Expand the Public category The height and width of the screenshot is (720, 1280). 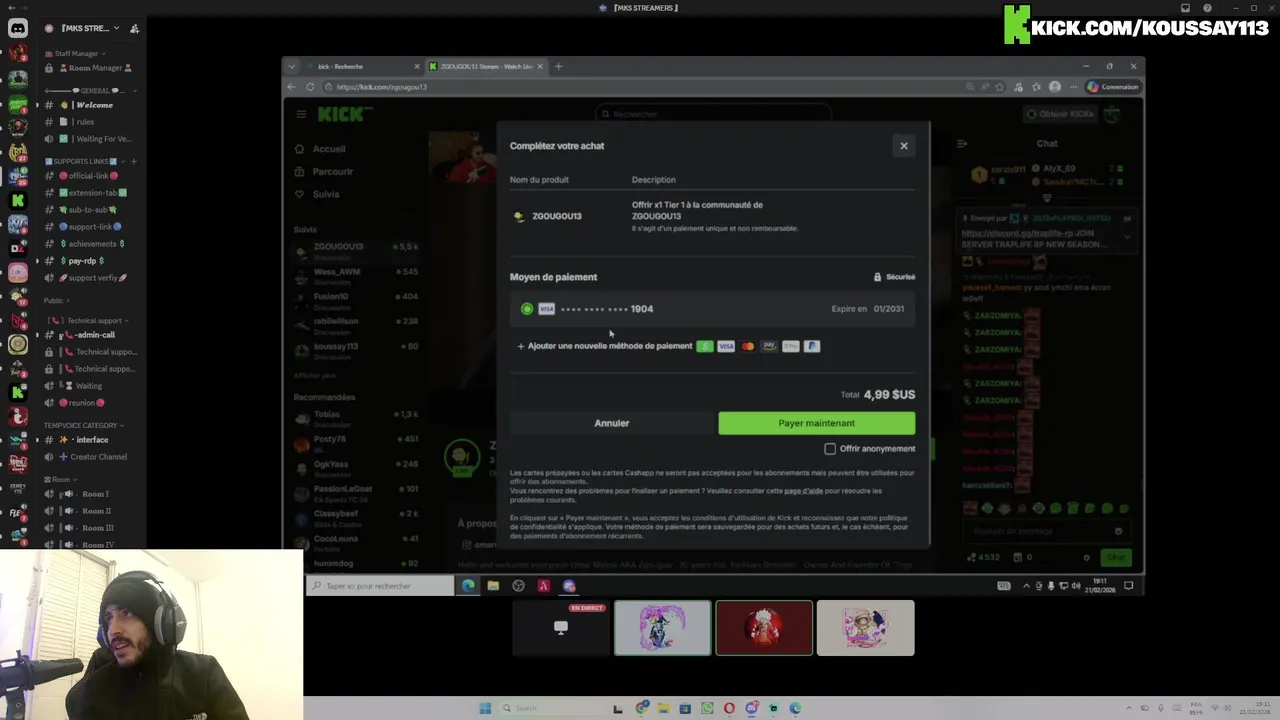55,300
